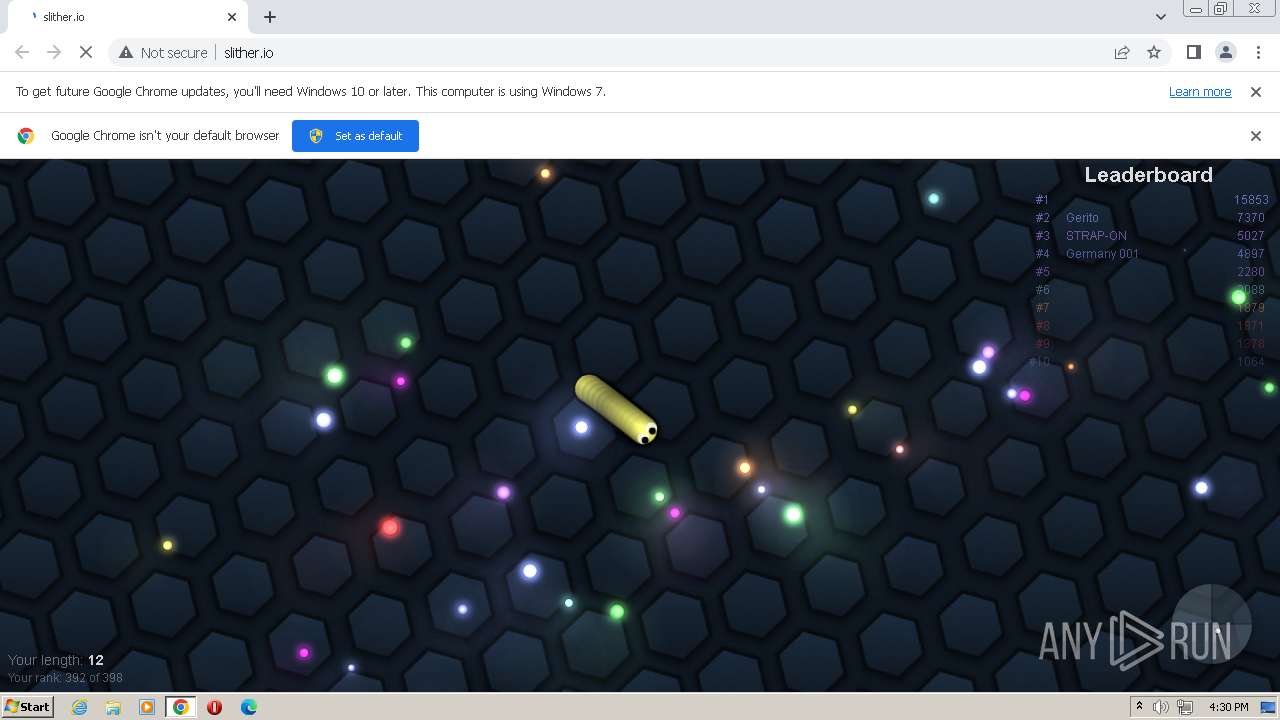Click the yellow snake's head

646,432
